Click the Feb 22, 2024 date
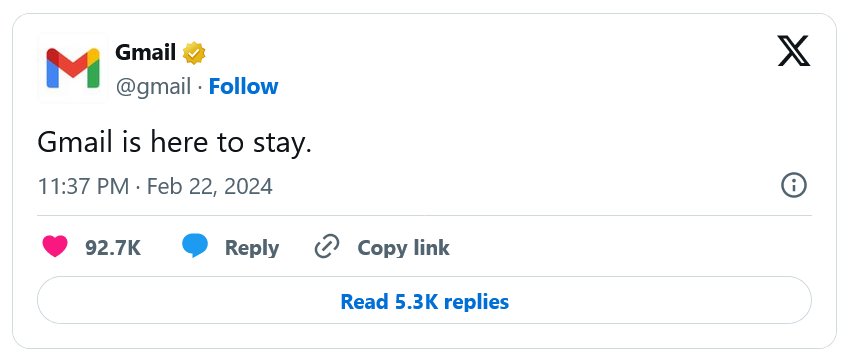The image size is (849, 363). click(210, 187)
